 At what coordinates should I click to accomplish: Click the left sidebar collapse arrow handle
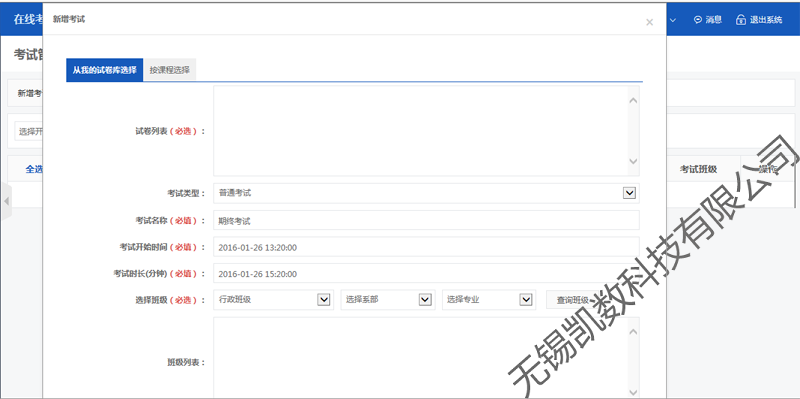pos(6,201)
